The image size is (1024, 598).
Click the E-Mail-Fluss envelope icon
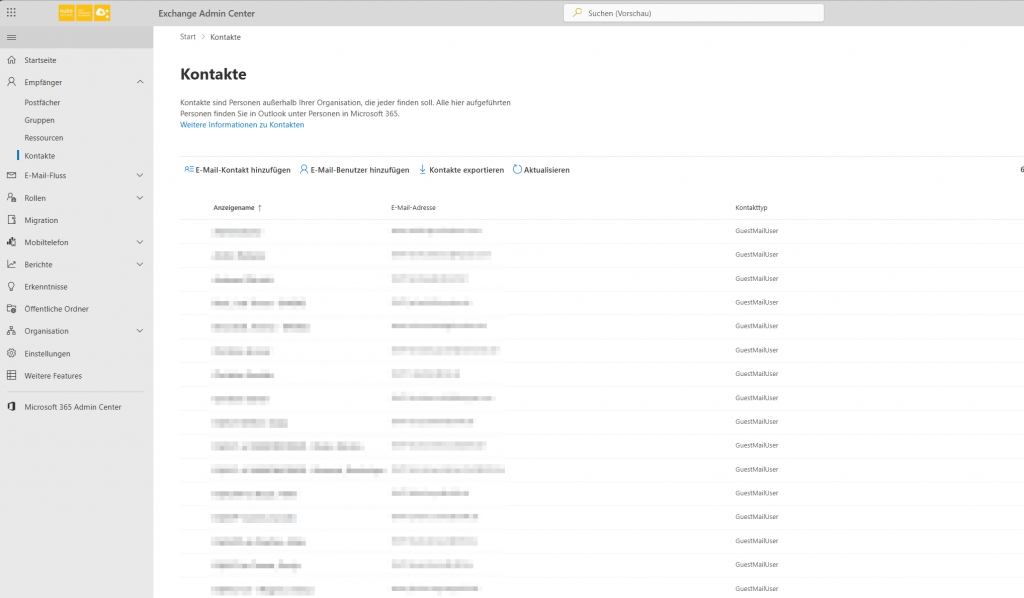pyautogui.click(x=11, y=176)
